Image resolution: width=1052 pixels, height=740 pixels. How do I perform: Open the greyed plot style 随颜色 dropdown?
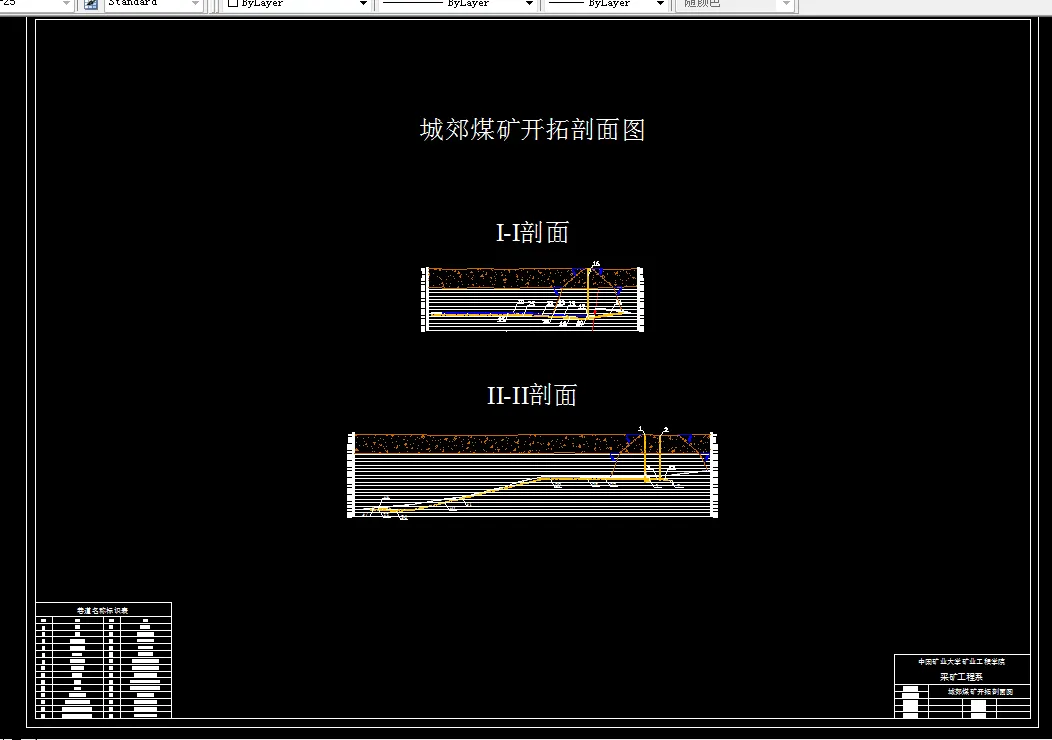(735, 4)
